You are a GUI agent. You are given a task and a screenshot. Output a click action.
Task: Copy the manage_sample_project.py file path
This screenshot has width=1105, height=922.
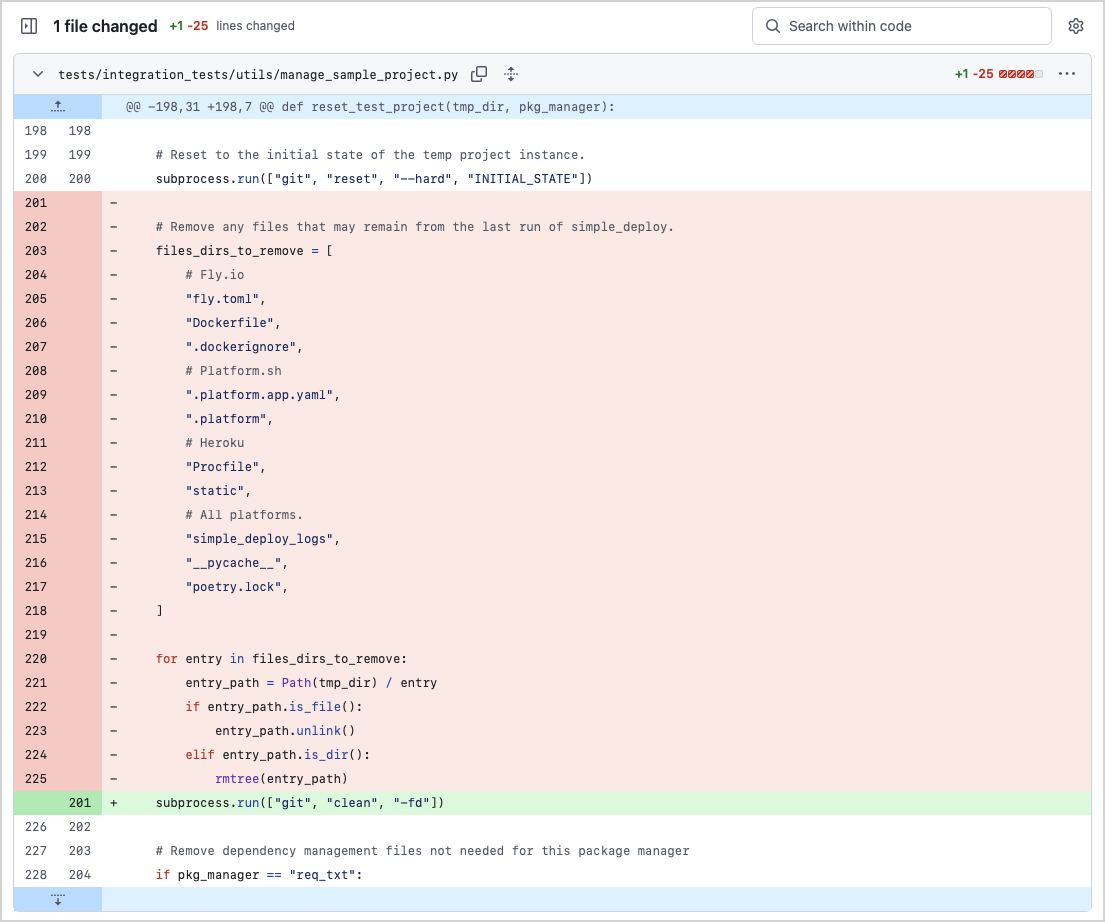point(479,73)
